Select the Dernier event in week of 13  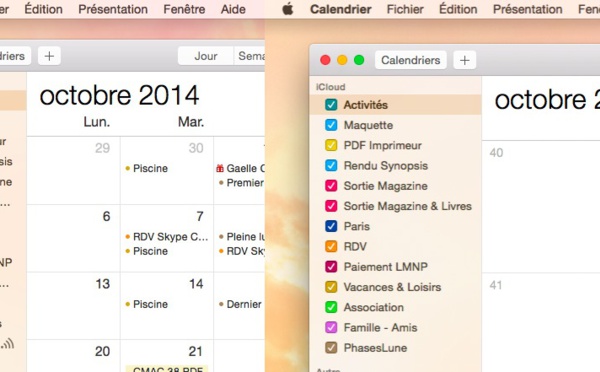[240, 304]
